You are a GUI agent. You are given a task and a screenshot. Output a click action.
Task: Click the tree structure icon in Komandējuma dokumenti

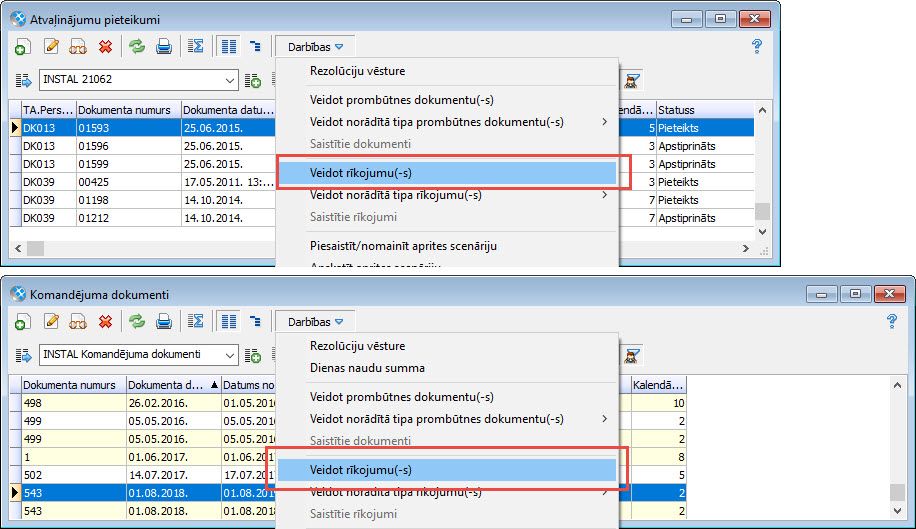(255, 321)
